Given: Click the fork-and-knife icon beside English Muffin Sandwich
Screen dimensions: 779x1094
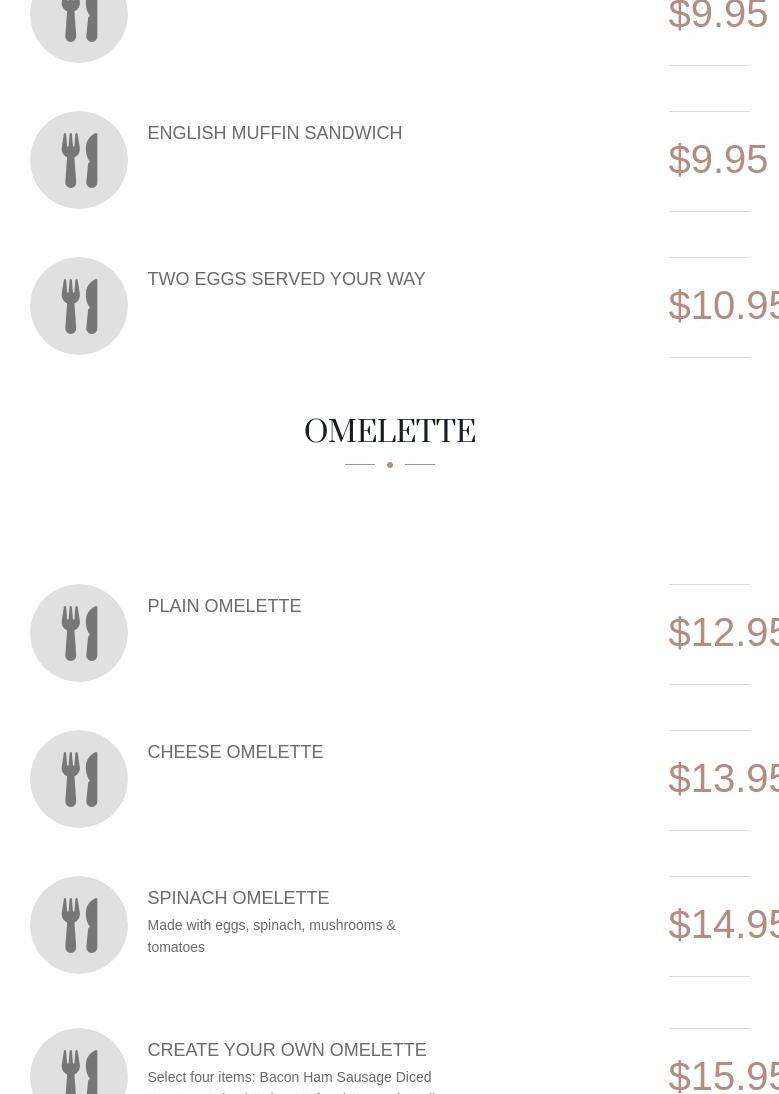Looking at the screenshot, I should [79, 160].
